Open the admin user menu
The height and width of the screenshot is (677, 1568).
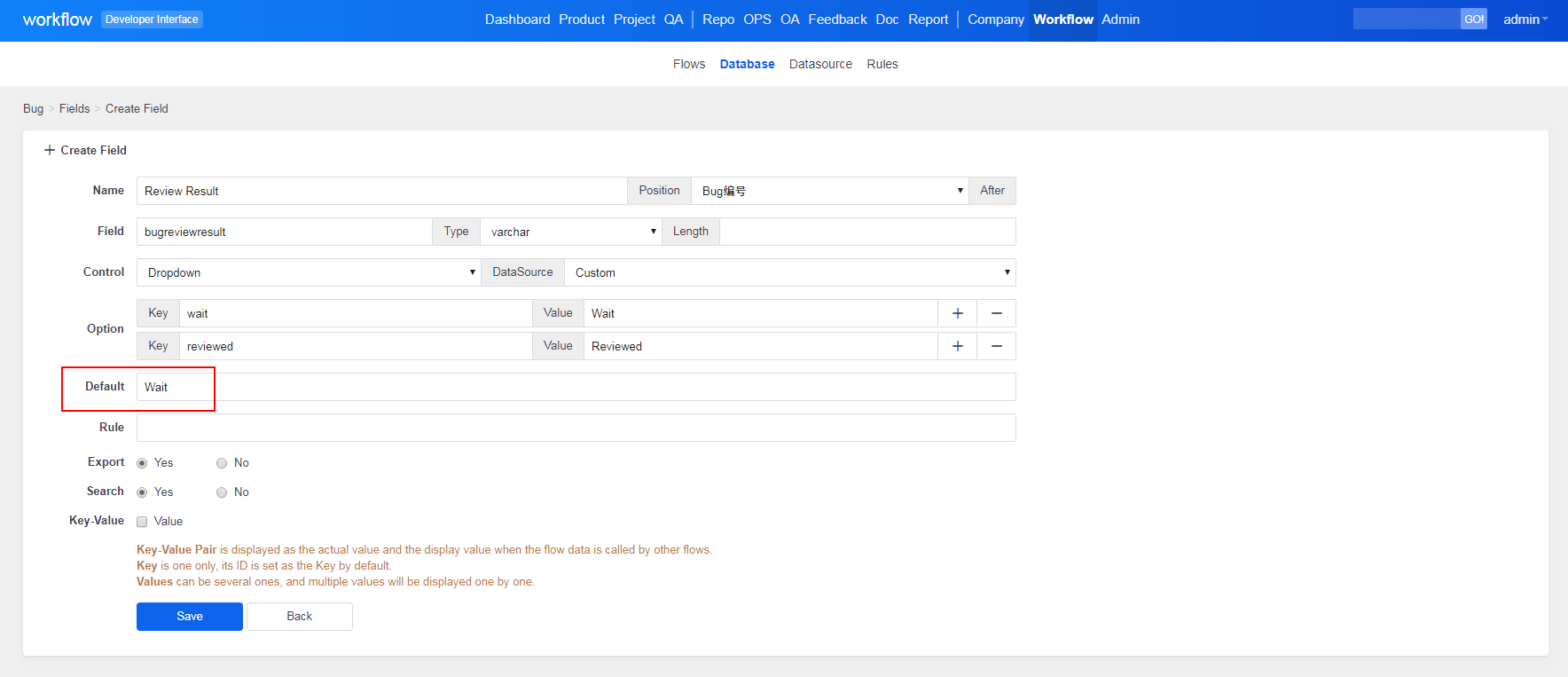pos(1525,20)
